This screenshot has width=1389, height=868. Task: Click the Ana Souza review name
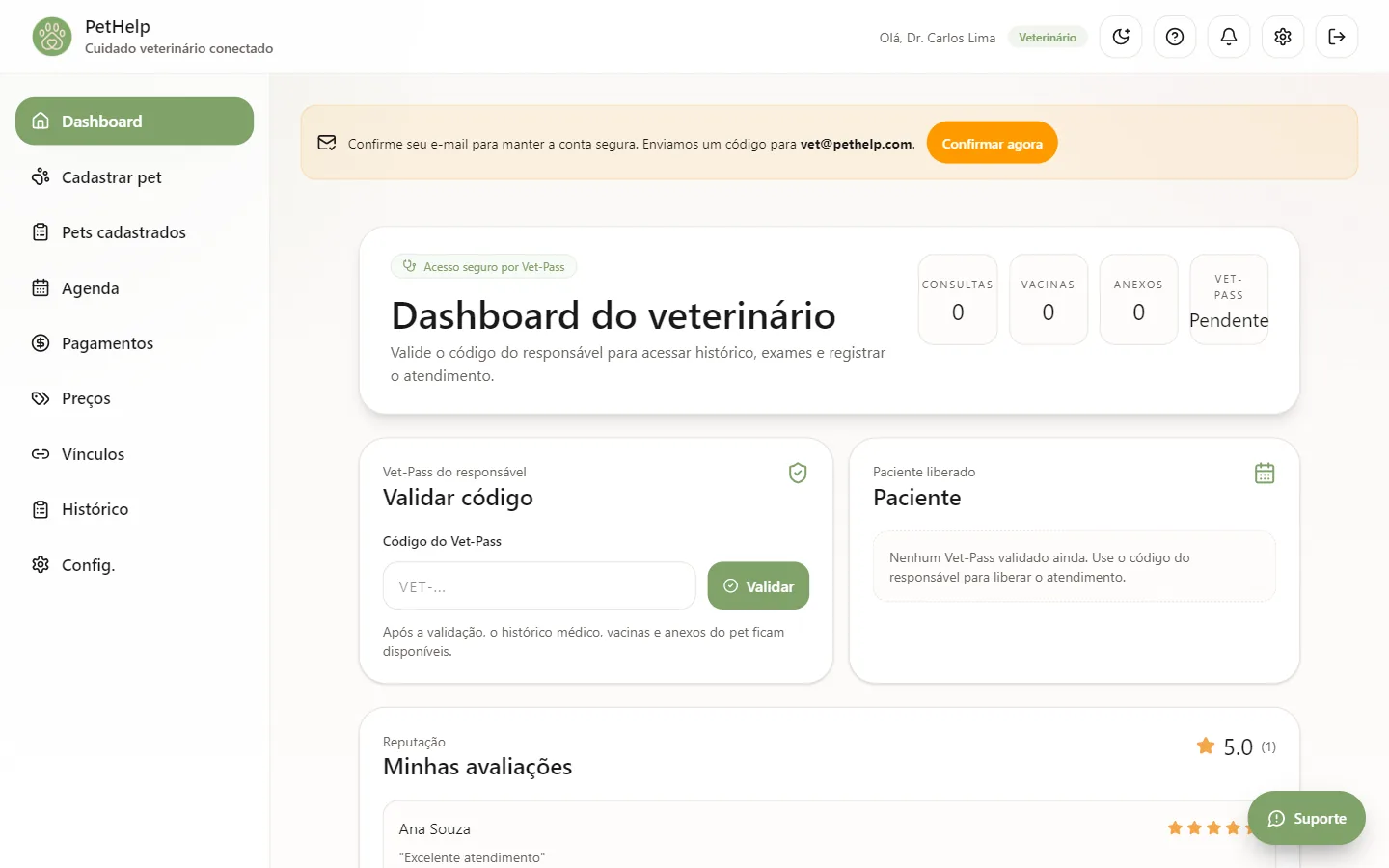pyautogui.click(x=435, y=829)
